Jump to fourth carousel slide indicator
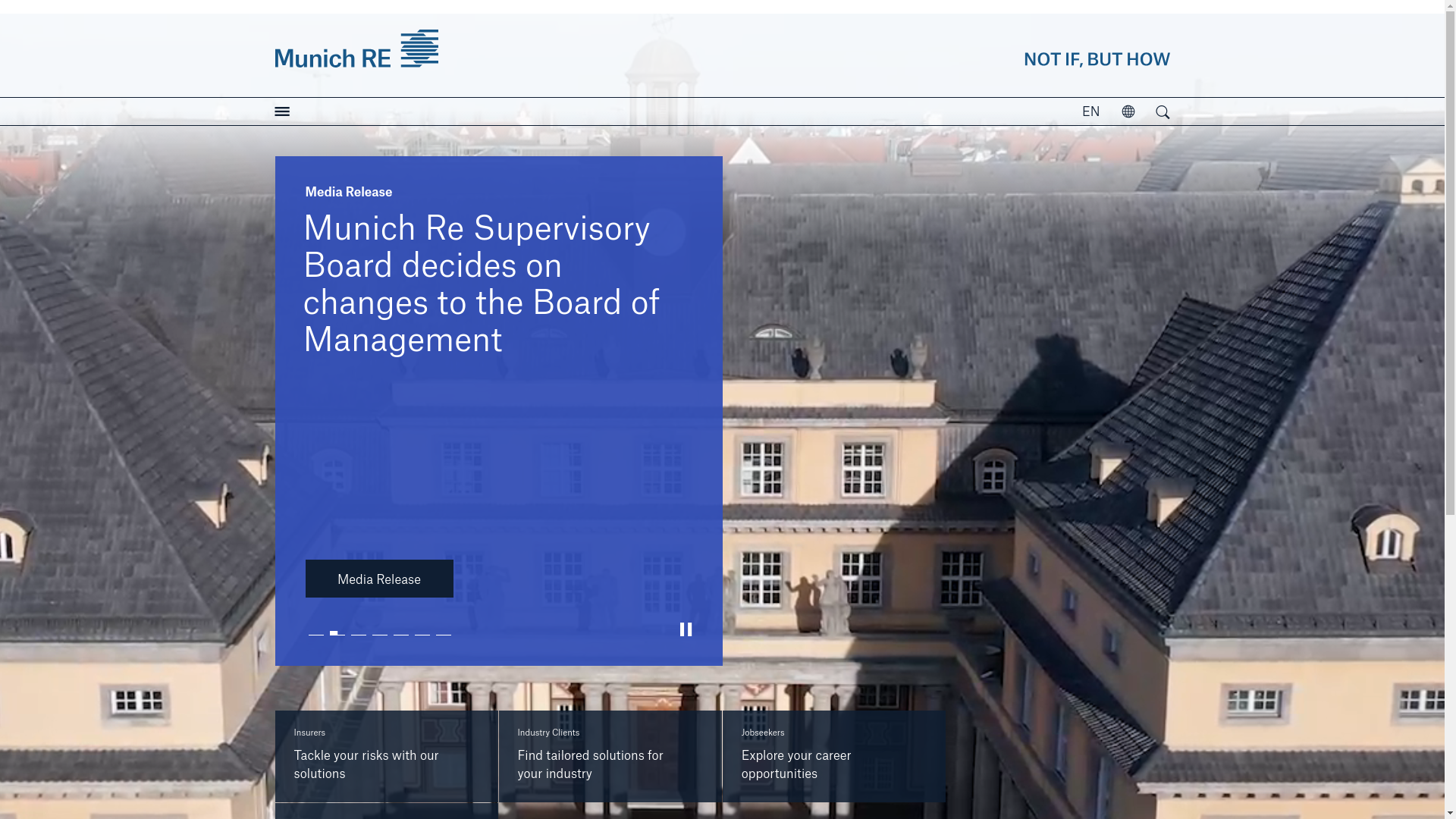The width and height of the screenshot is (1456, 819). coord(379,633)
